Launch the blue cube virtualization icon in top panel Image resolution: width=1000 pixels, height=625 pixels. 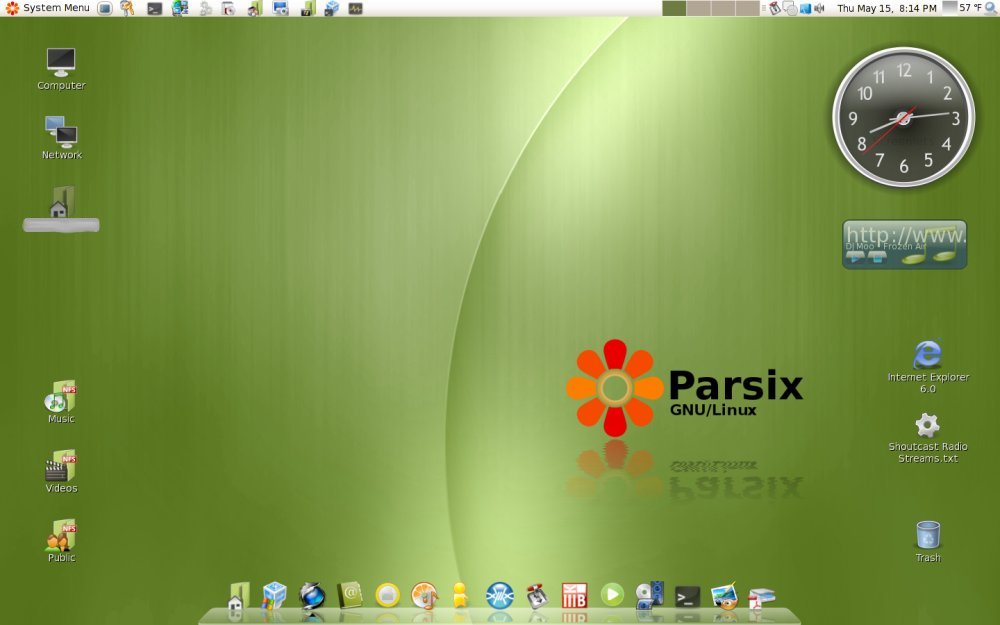(x=332, y=8)
